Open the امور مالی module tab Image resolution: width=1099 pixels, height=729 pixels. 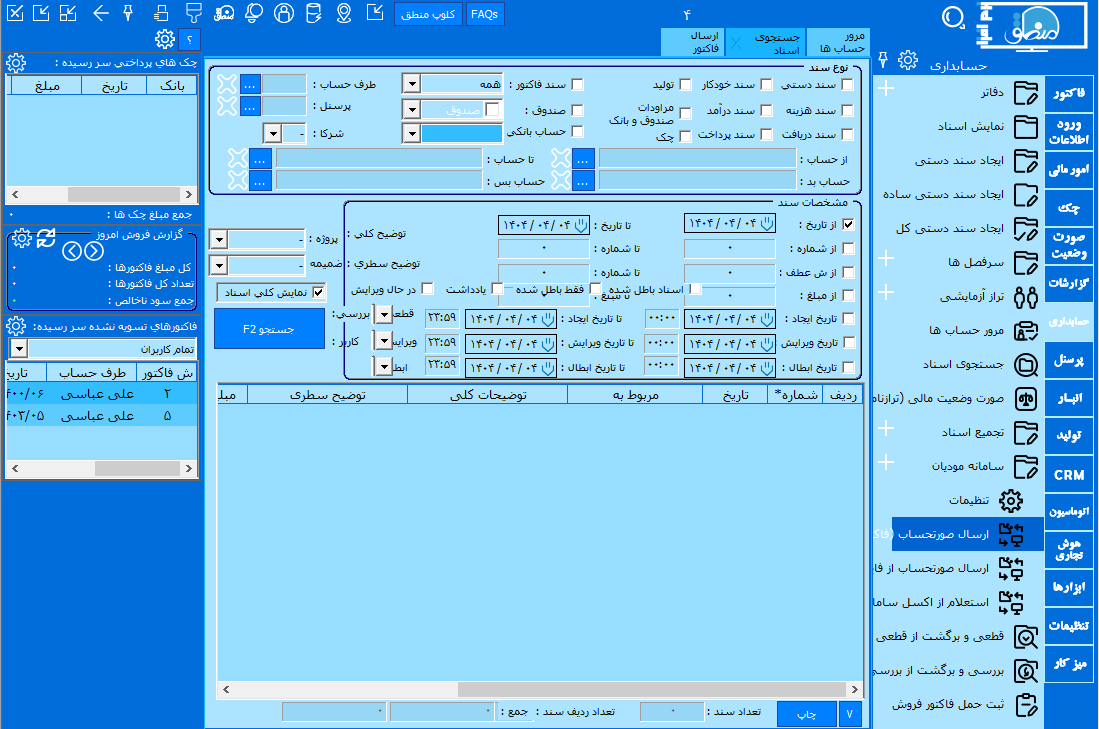point(1069,169)
